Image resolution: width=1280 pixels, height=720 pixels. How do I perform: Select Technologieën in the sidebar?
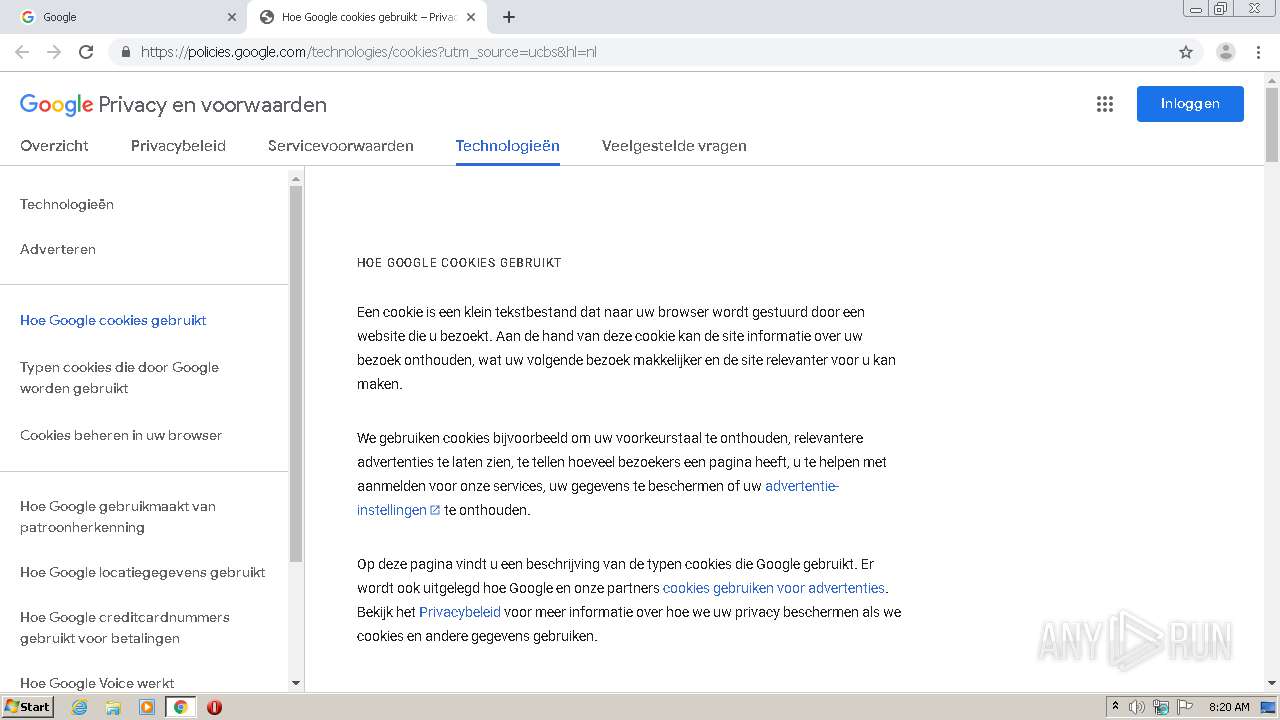(67, 204)
